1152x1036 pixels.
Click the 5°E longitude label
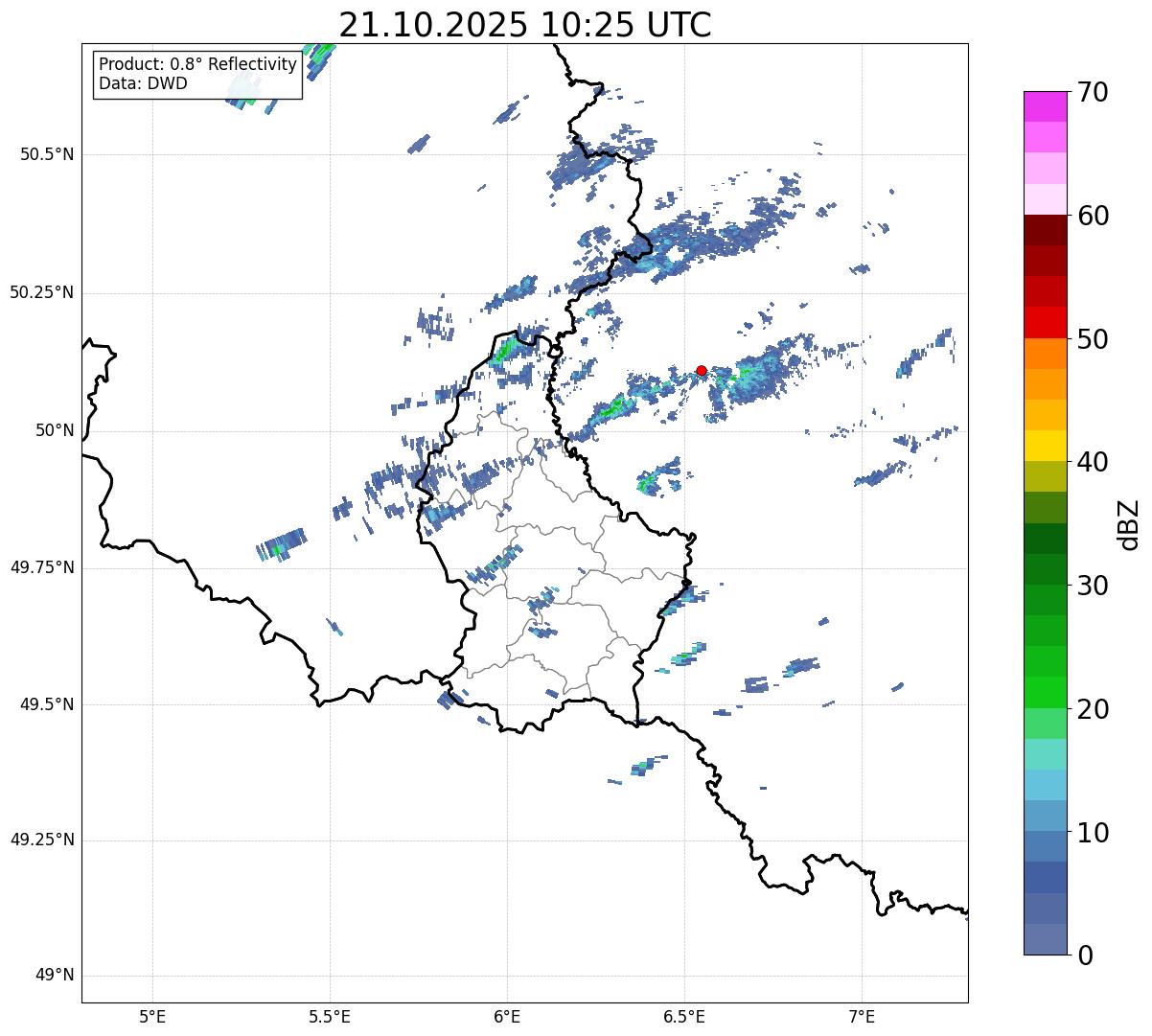152,1016
